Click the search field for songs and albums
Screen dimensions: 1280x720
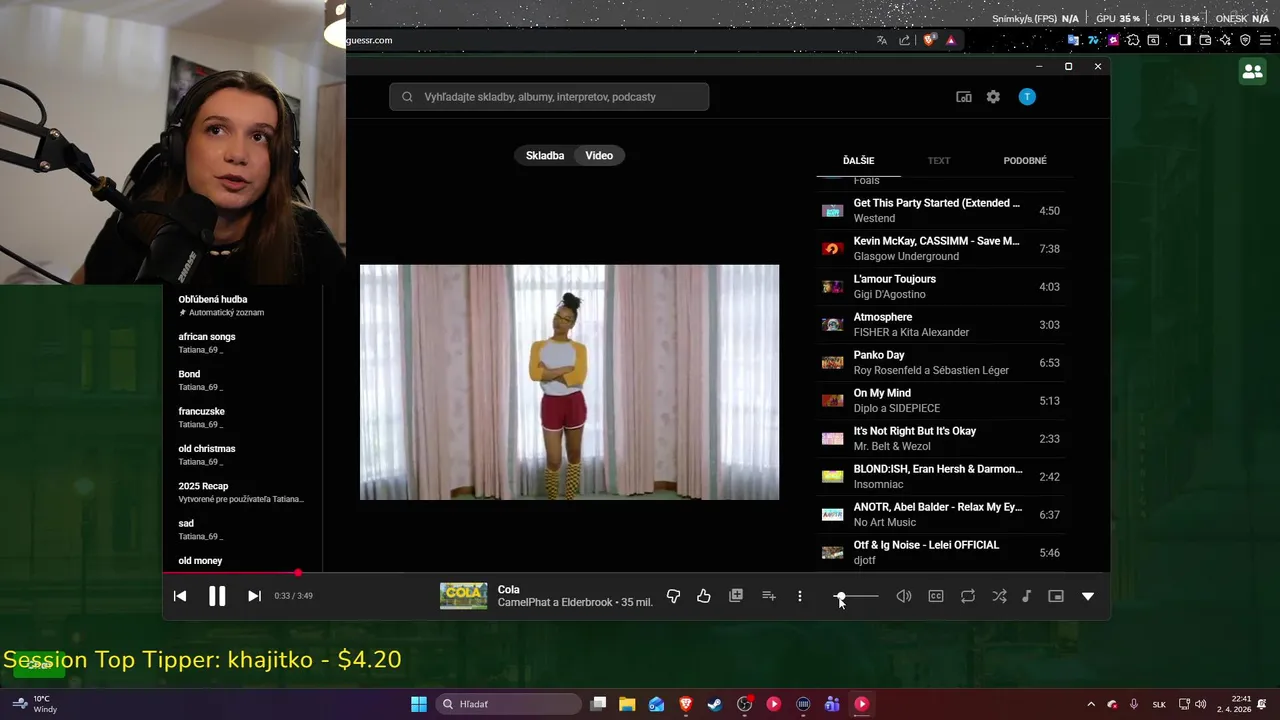tap(549, 97)
